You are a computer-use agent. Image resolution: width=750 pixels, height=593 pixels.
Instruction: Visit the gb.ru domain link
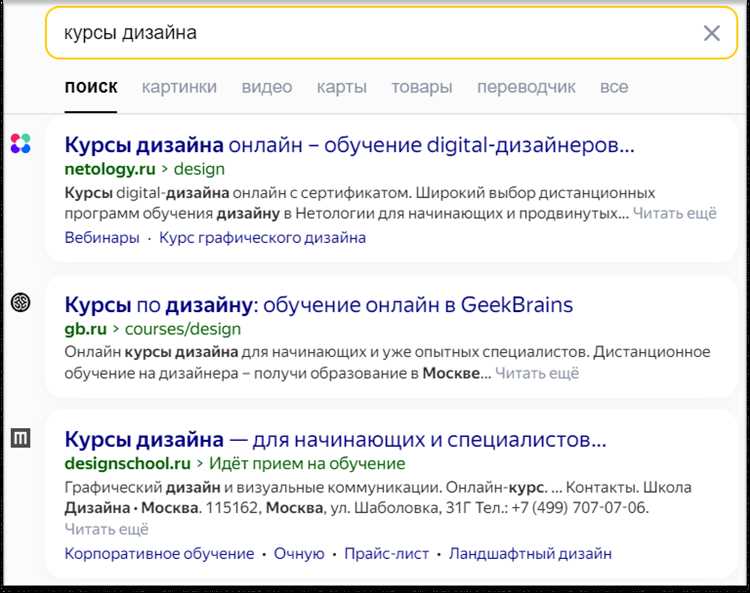pos(86,329)
